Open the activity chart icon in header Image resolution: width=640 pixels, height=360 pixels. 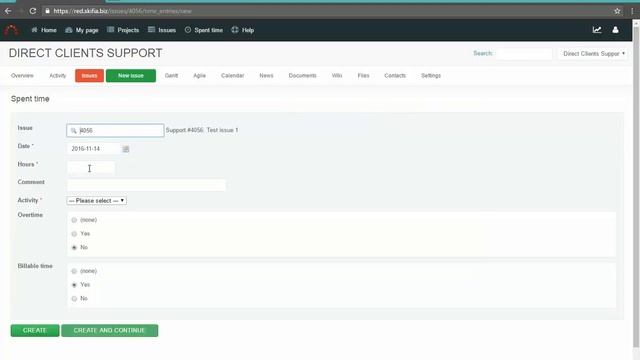click(597, 30)
